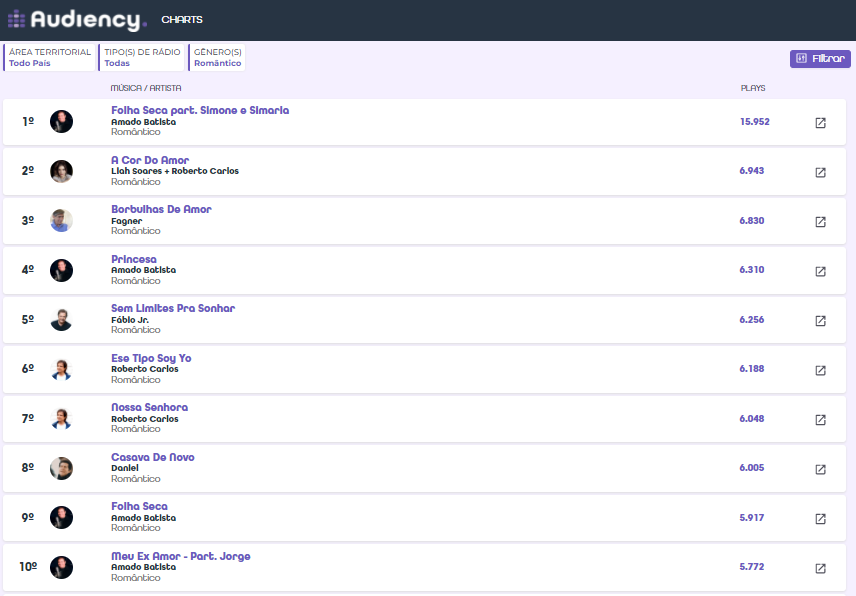Click the Audiency logo
This screenshot has height=596, width=856.
(x=77, y=20)
